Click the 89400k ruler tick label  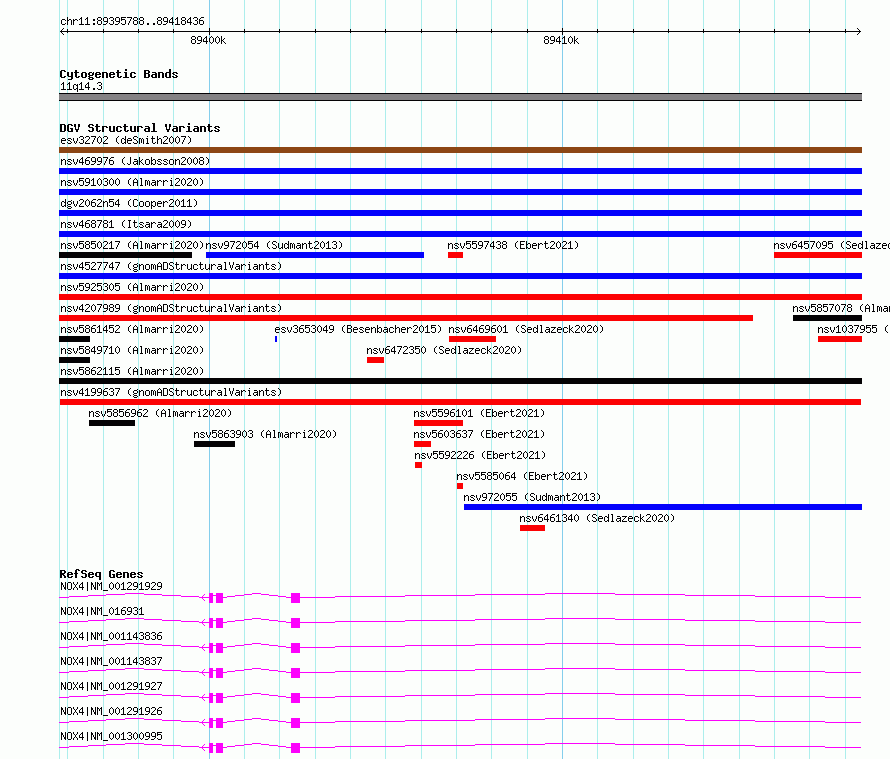click(208, 40)
